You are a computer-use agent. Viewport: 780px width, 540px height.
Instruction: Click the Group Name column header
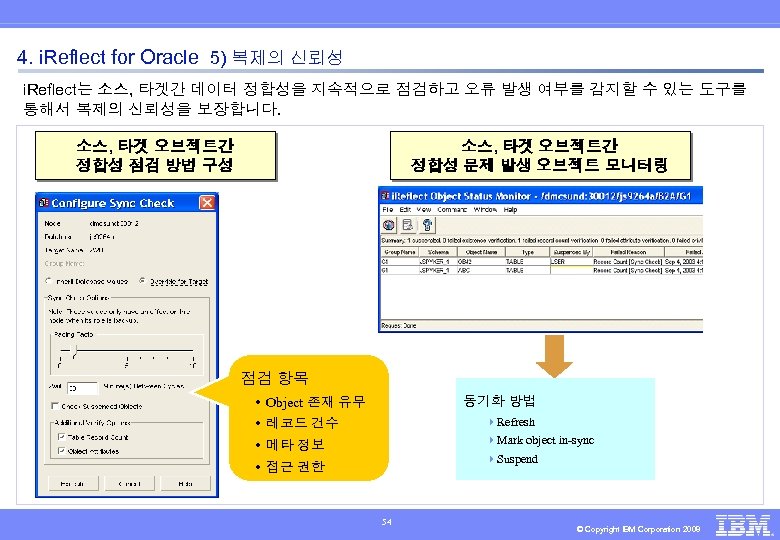(399, 252)
